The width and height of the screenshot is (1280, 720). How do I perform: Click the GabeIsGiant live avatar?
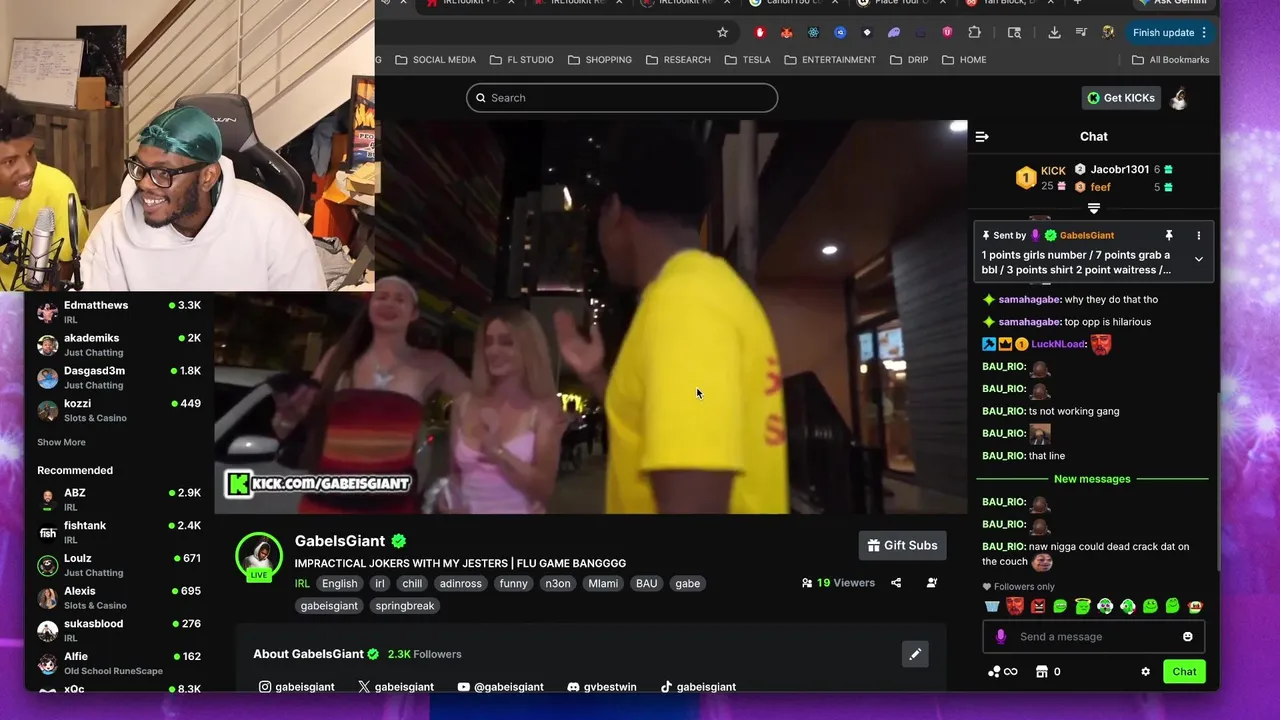click(x=259, y=556)
